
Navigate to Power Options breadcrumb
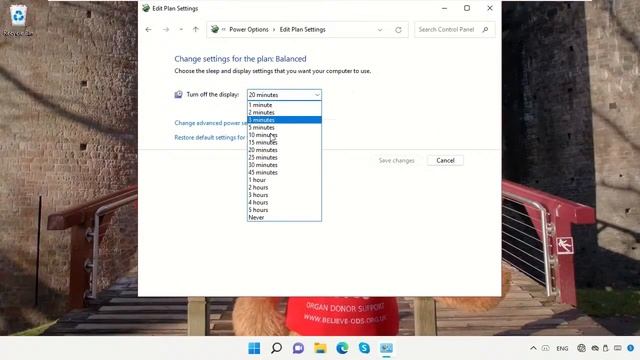(249, 29)
